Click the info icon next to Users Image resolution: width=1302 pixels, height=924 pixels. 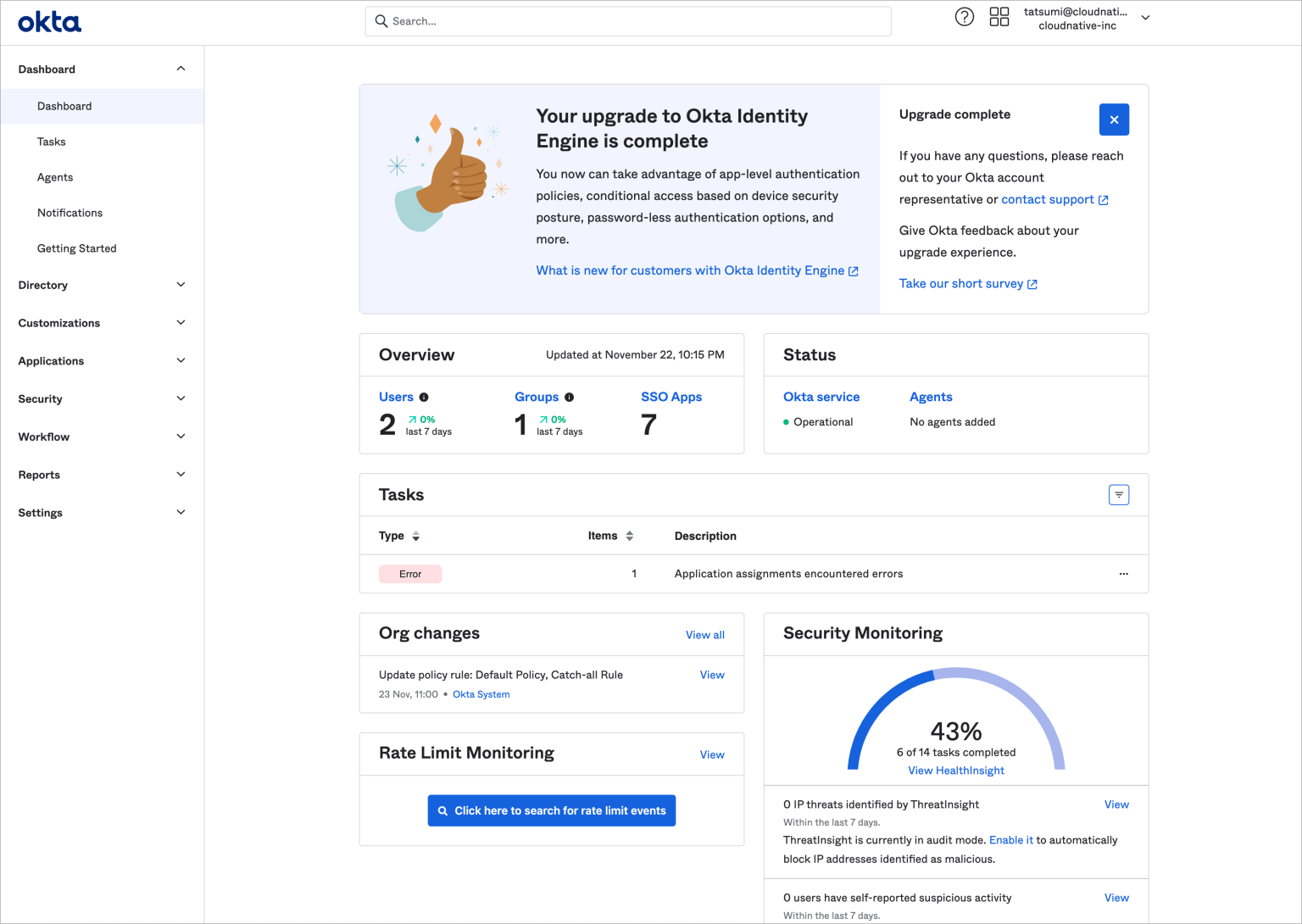pos(426,396)
